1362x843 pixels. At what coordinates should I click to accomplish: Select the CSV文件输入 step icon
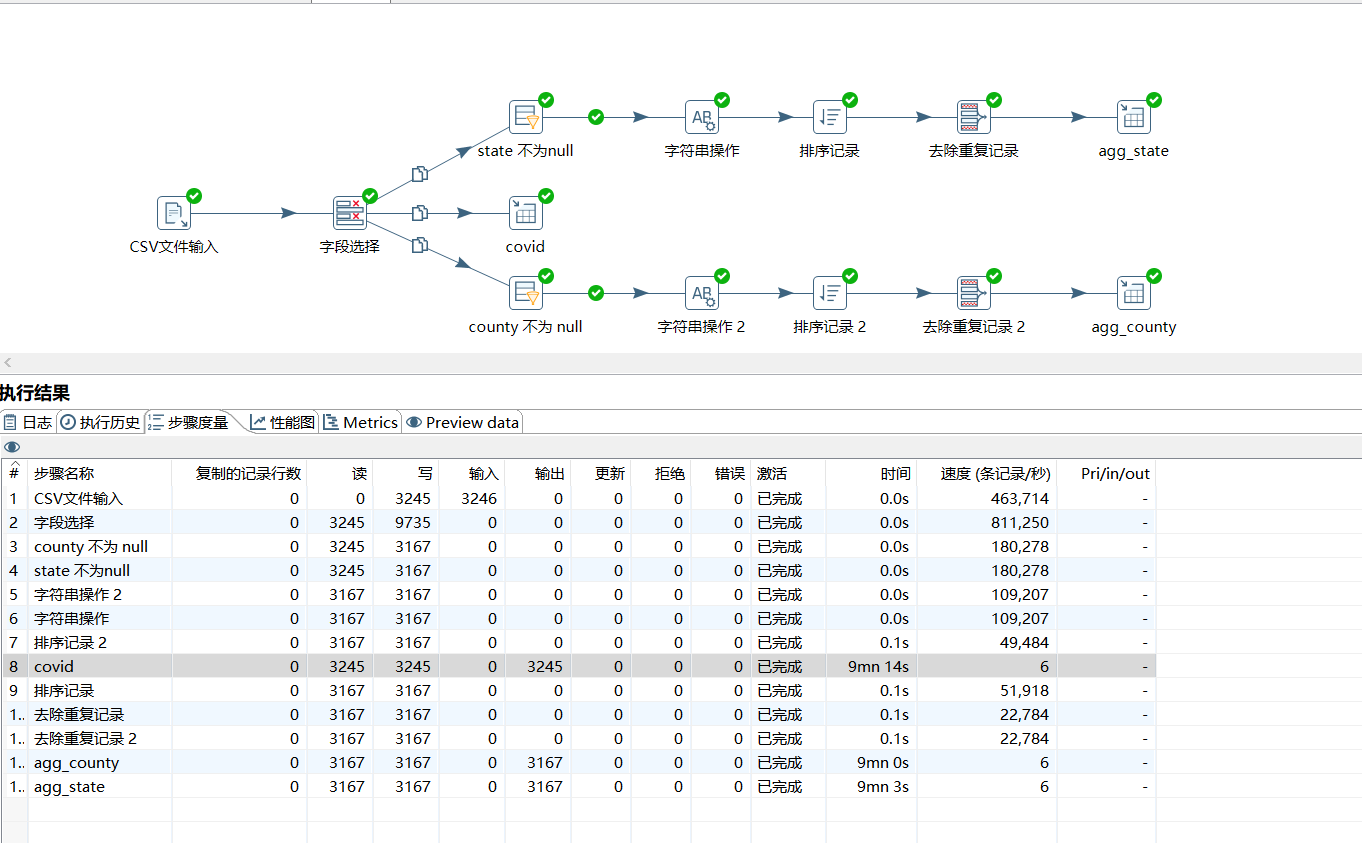[x=174, y=213]
